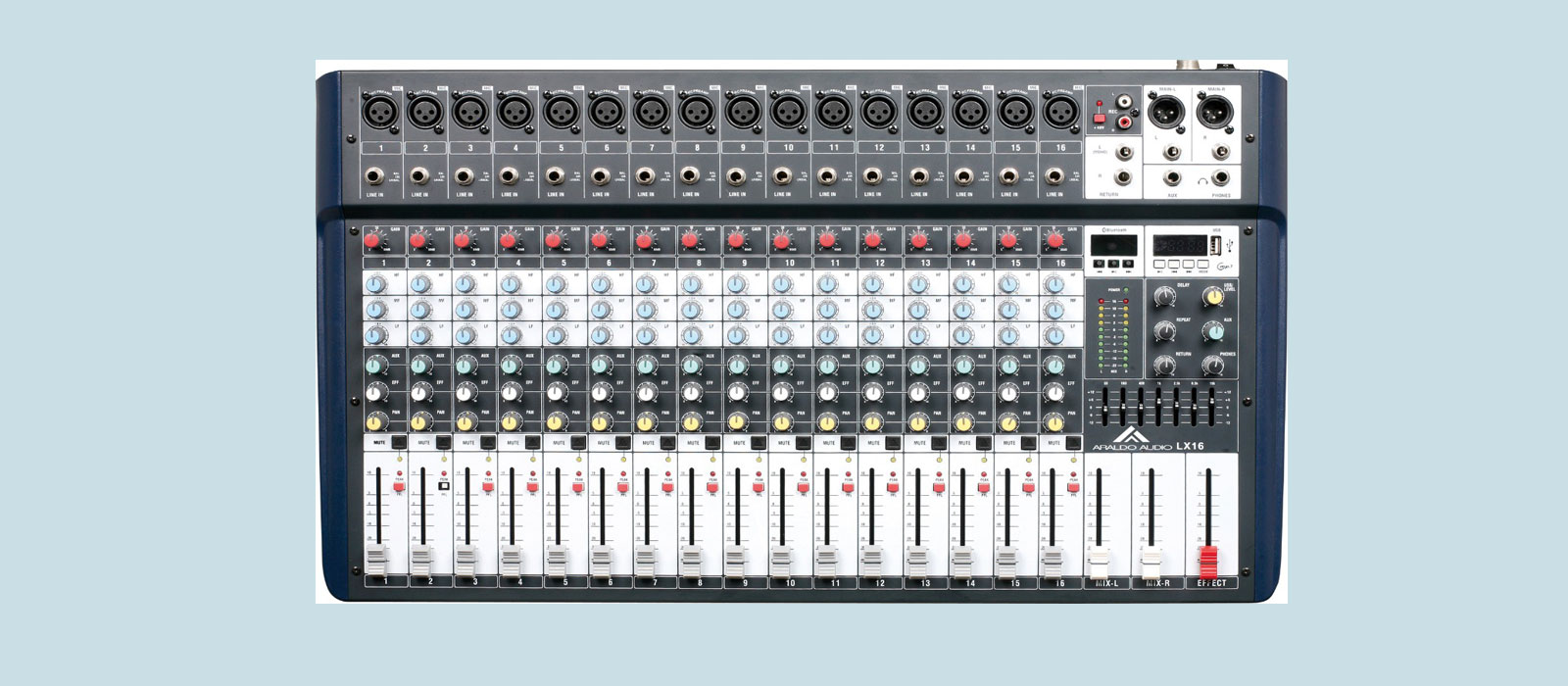Click the red GAIN knob on channel 6
1568x686 pixels.
pos(598,240)
